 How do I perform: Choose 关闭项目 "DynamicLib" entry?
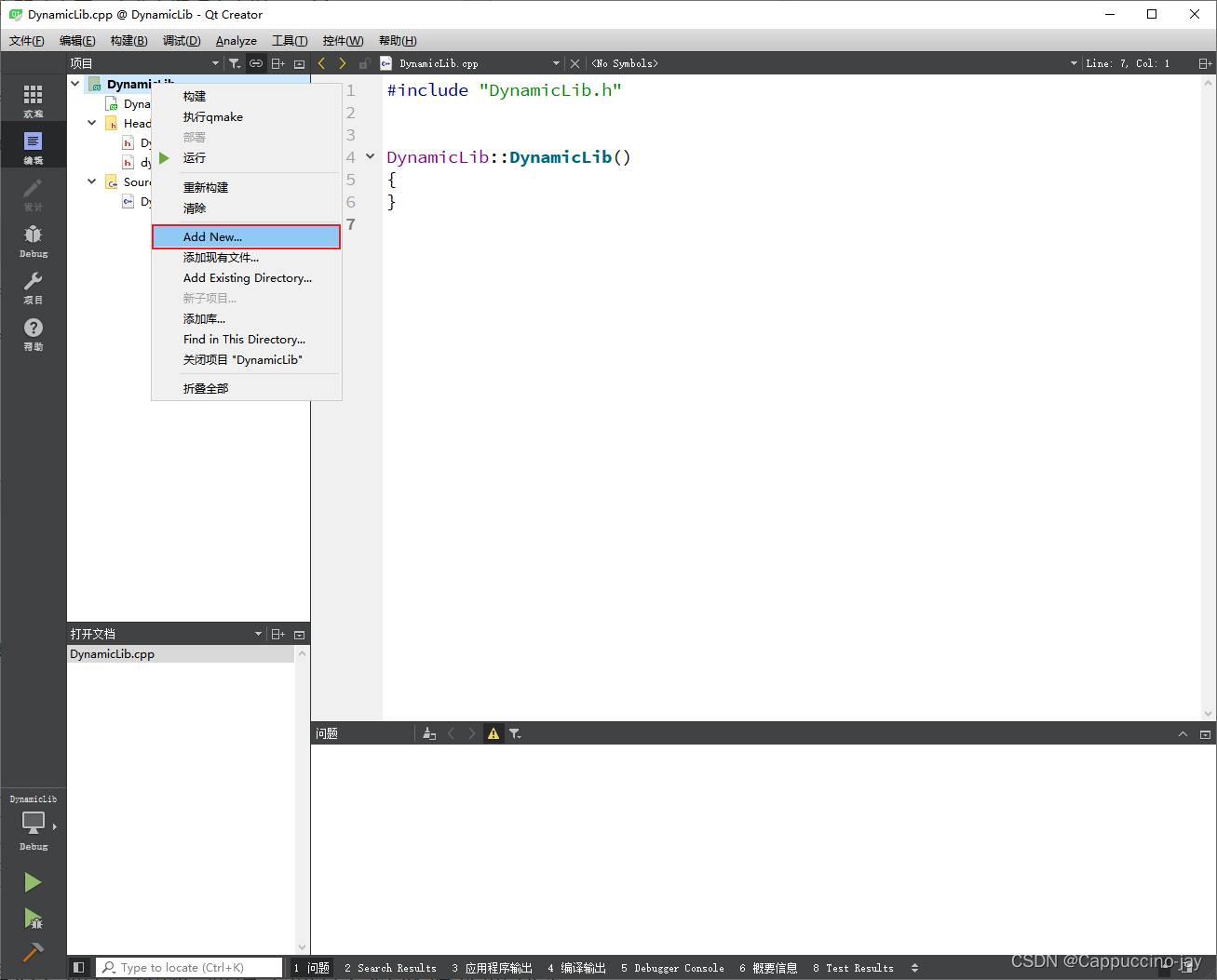247,359
